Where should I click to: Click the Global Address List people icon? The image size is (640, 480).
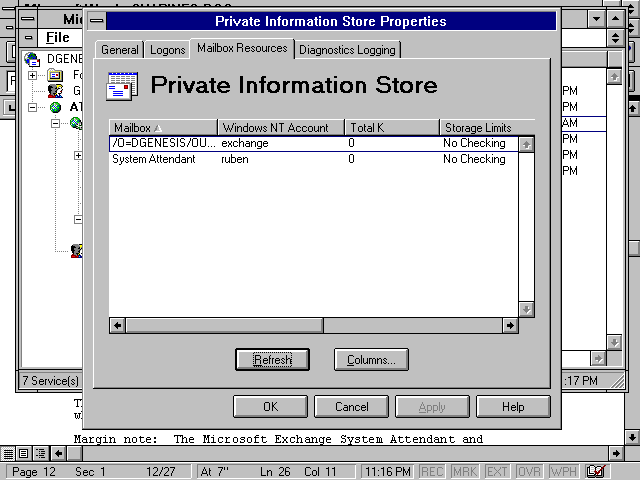55,91
